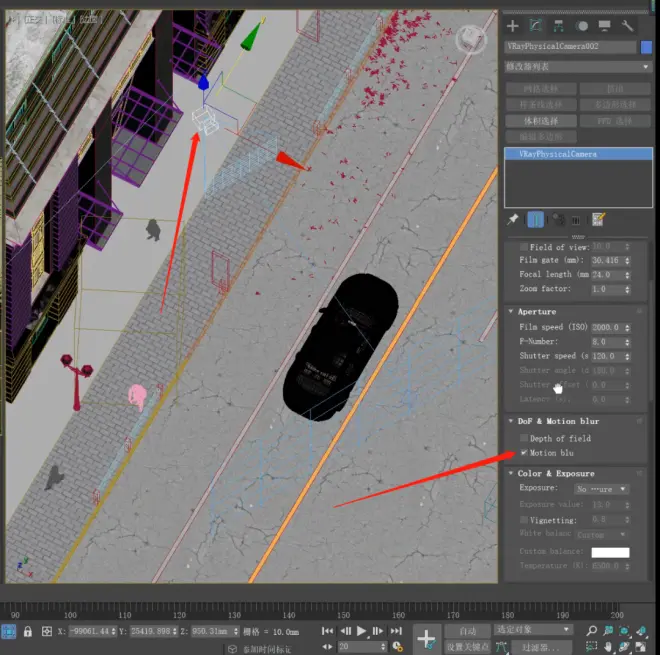Open the Utilities wrench panel tab
Image resolution: width=660 pixels, height=655 pixels.
coord(627,26)
